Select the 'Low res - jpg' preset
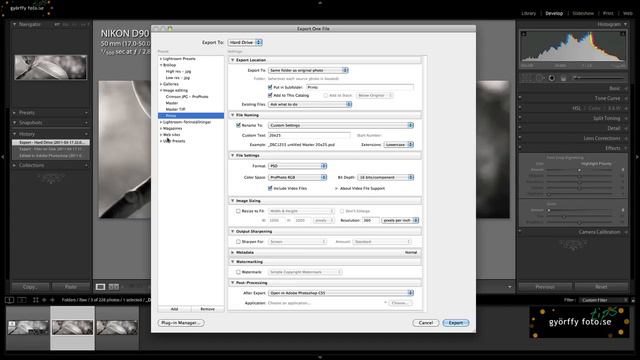Image resolution: width=640 pixels, height=360 pixels. [x=178, y=78]
